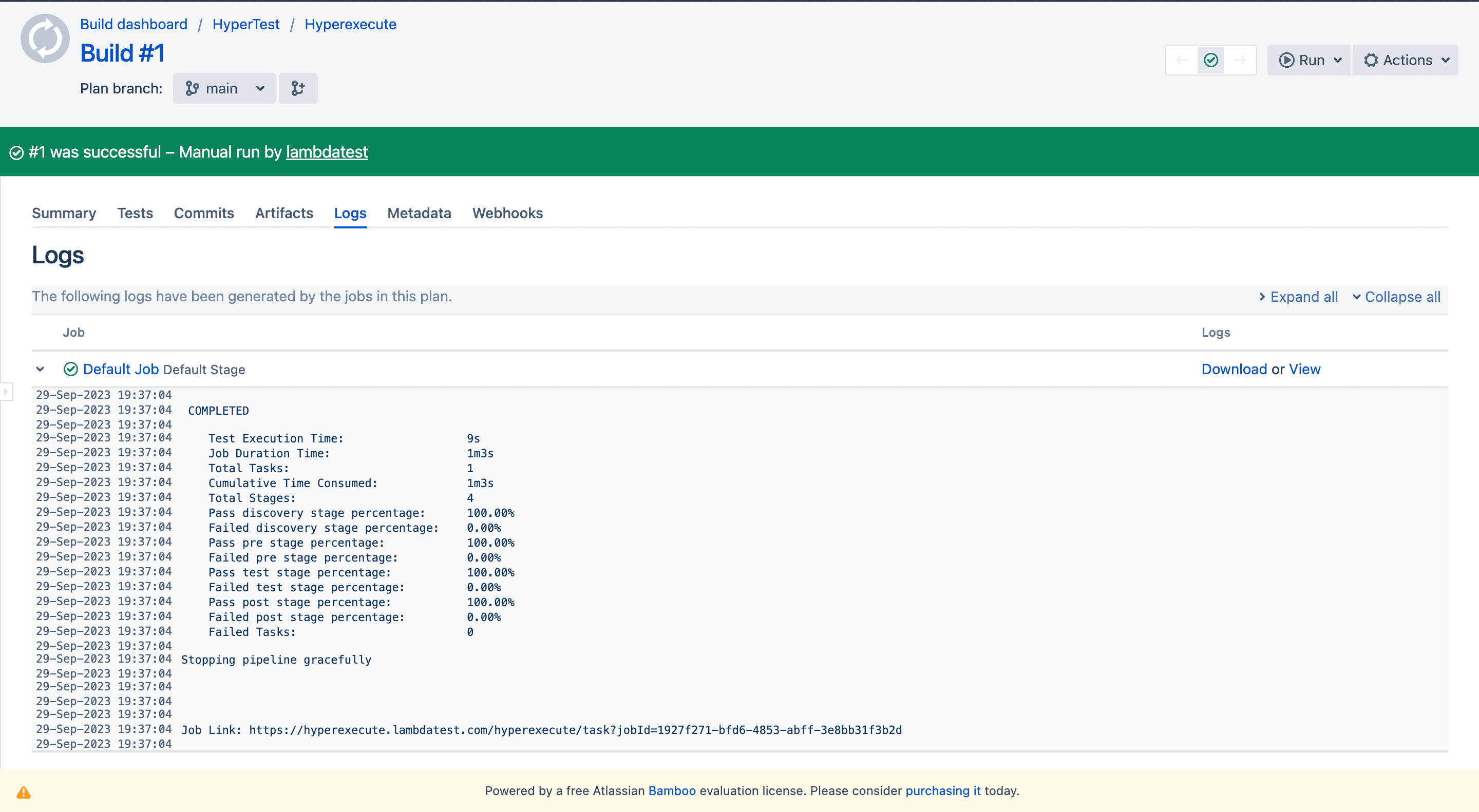The height and width of the screenshot is (812, 1479).
Task: Open the Actions gear dropdown
Action: [x=1405, y=60]
